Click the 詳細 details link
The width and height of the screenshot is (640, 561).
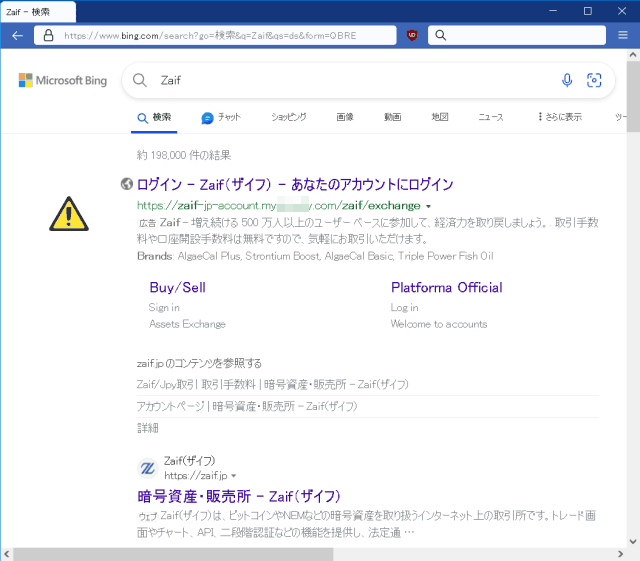tap(148, 428)
